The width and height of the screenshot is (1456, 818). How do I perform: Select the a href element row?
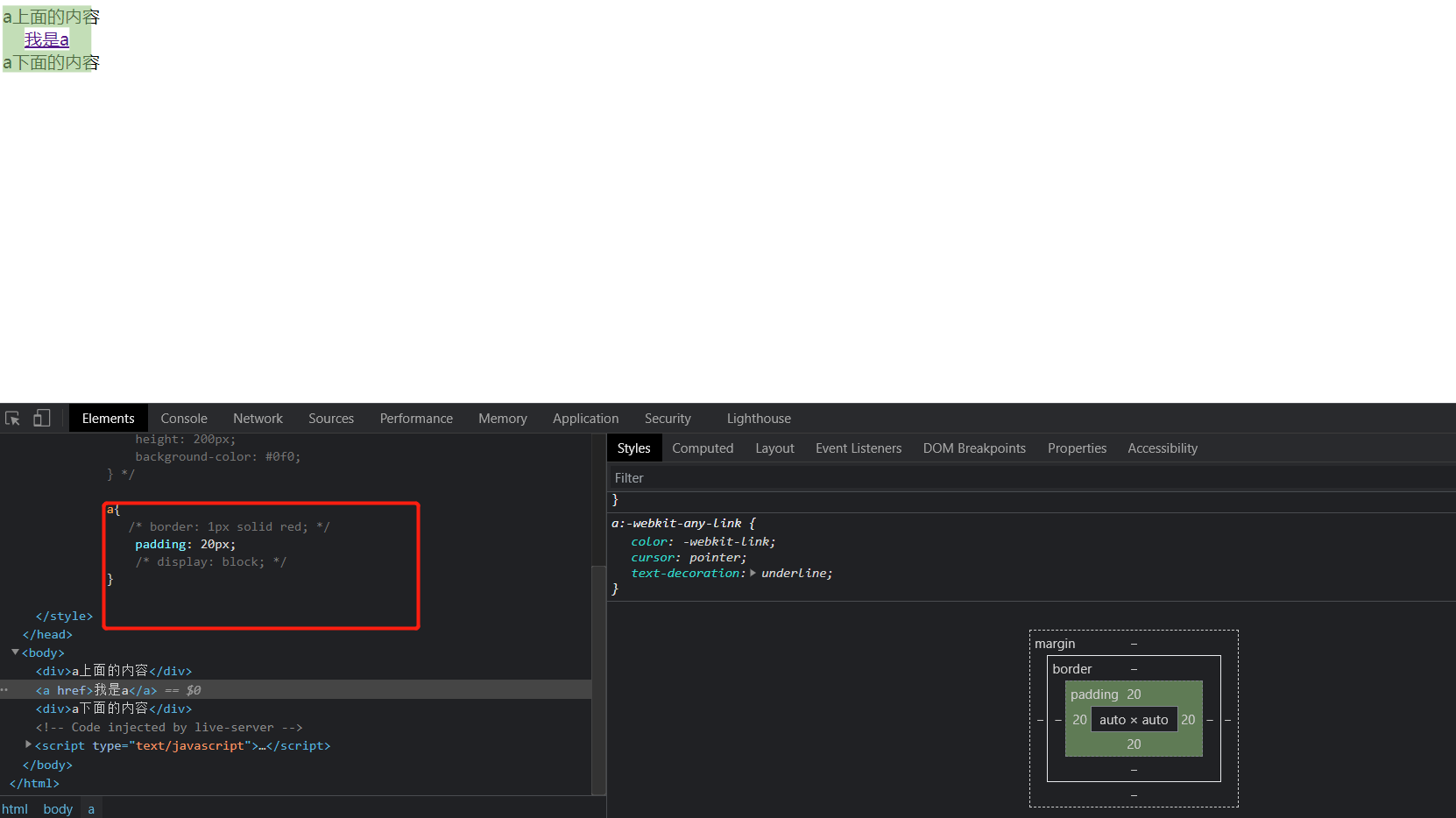pos(296,690)
